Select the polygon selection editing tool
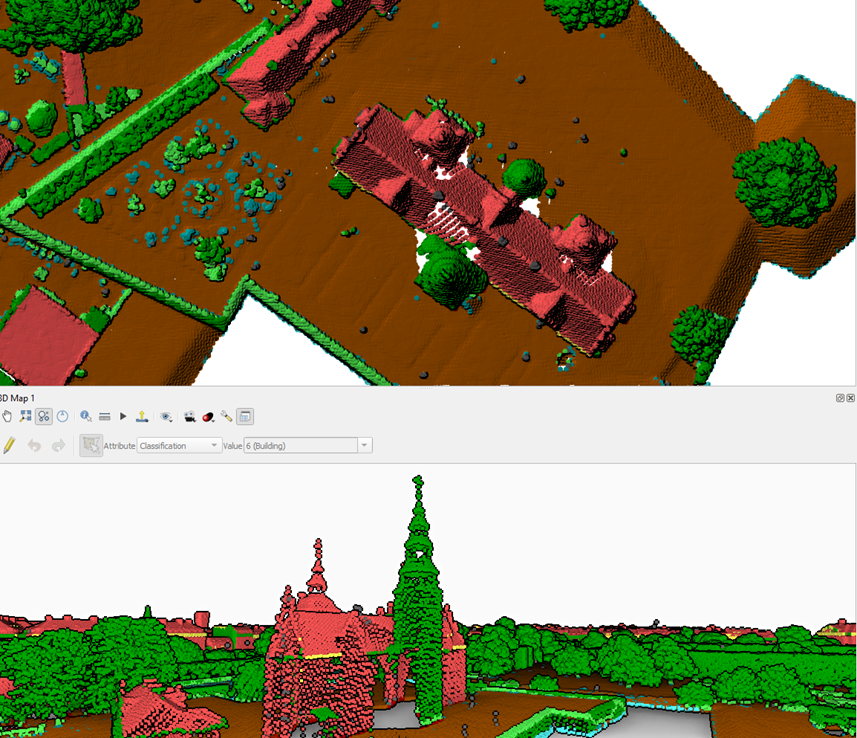Image resolution: width=857 pixels, height=738 pixels. (91, 446)
